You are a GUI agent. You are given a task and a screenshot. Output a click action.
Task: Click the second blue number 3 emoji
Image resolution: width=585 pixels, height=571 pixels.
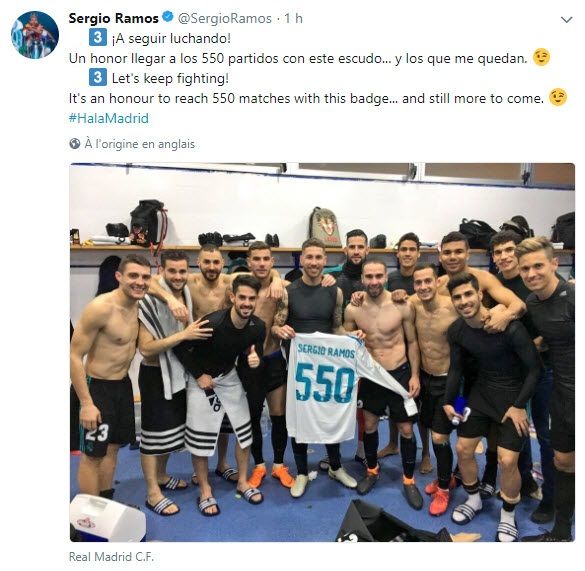[x=98, y=77]
